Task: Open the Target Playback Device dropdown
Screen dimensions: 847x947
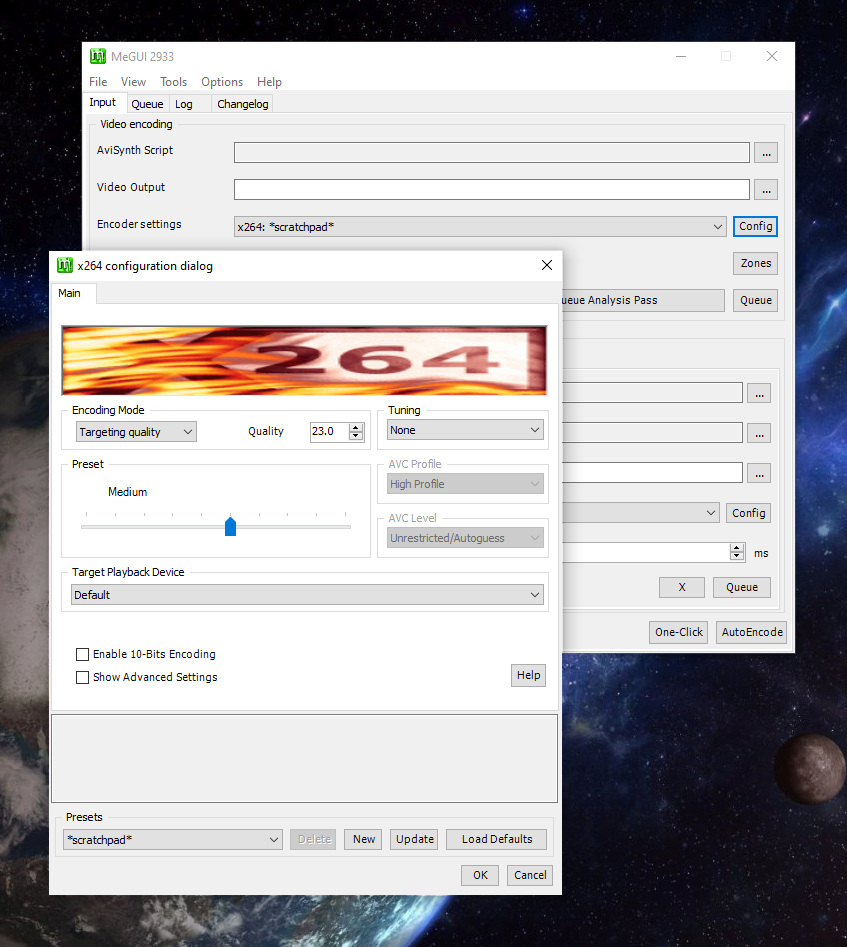Action: click(x=307, y=595)
